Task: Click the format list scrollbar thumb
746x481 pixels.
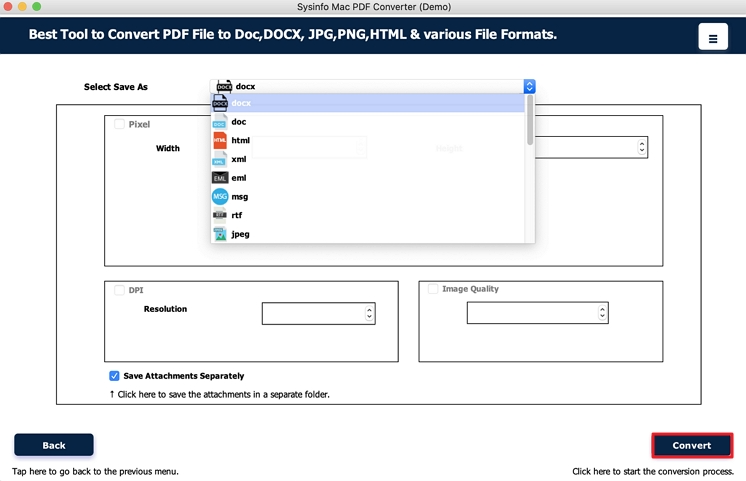Action: click(x=530, y=120)
